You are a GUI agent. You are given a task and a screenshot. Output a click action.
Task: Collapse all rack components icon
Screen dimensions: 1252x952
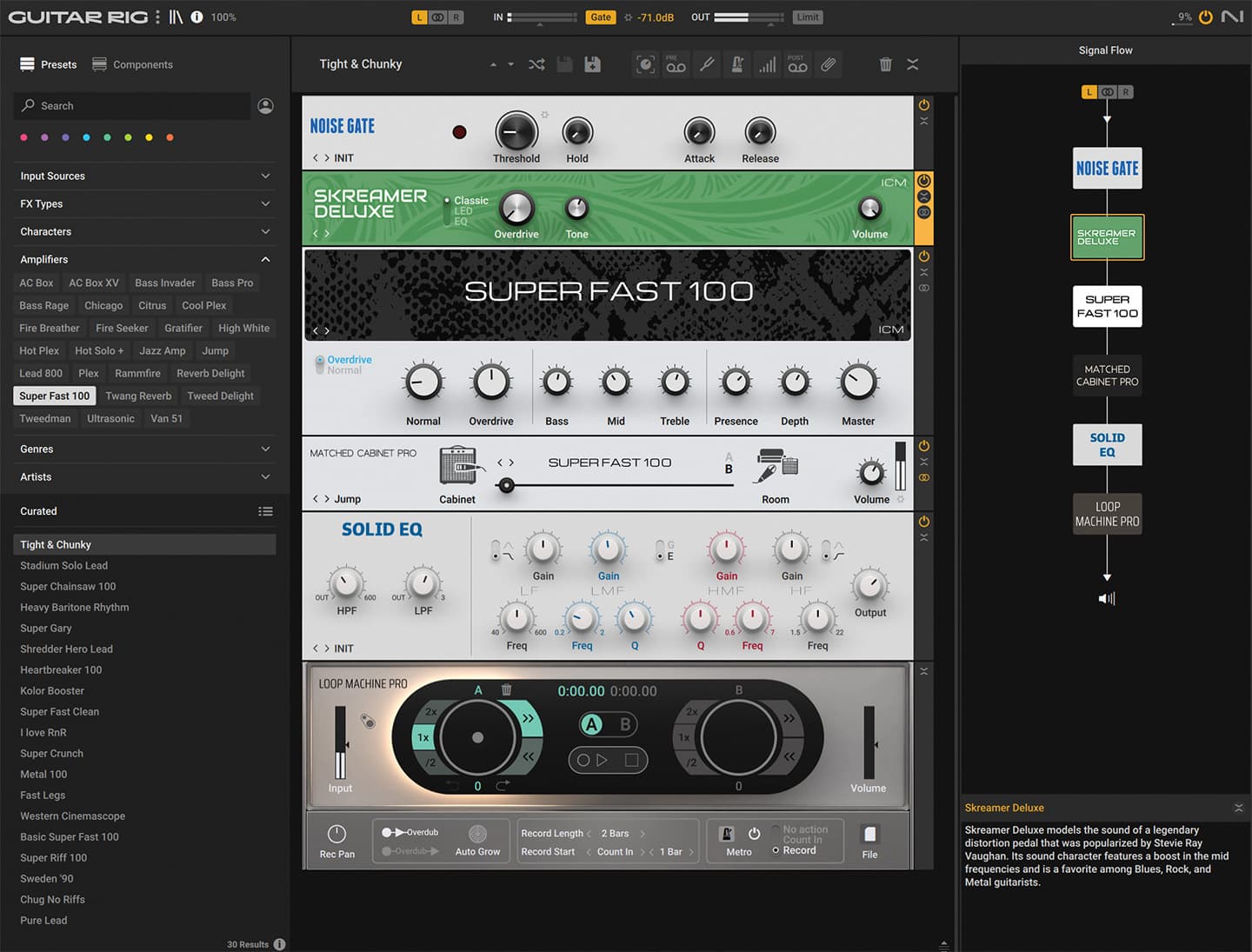(x=912, y=64)
